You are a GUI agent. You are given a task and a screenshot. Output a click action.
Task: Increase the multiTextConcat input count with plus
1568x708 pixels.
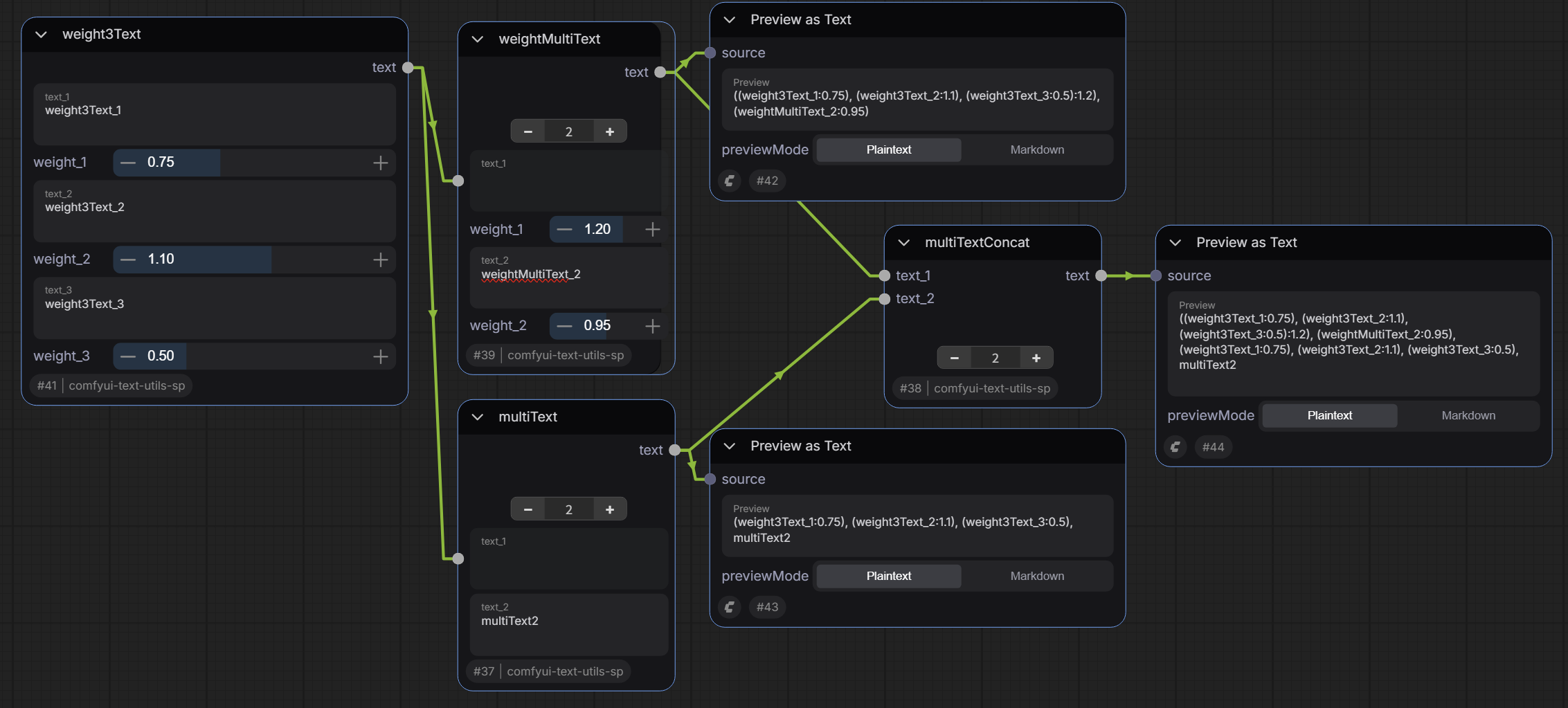tap(1036, 358)
